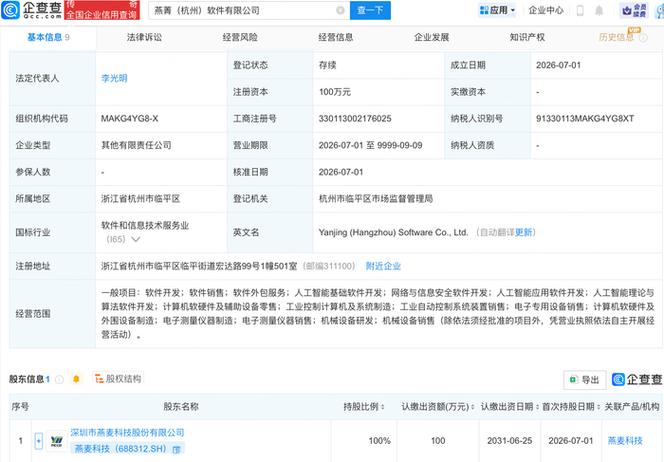This screenshot has width=664, height=462.
Task: Open the 历史信息 VIP tab
Action: [x=616, y=37]
